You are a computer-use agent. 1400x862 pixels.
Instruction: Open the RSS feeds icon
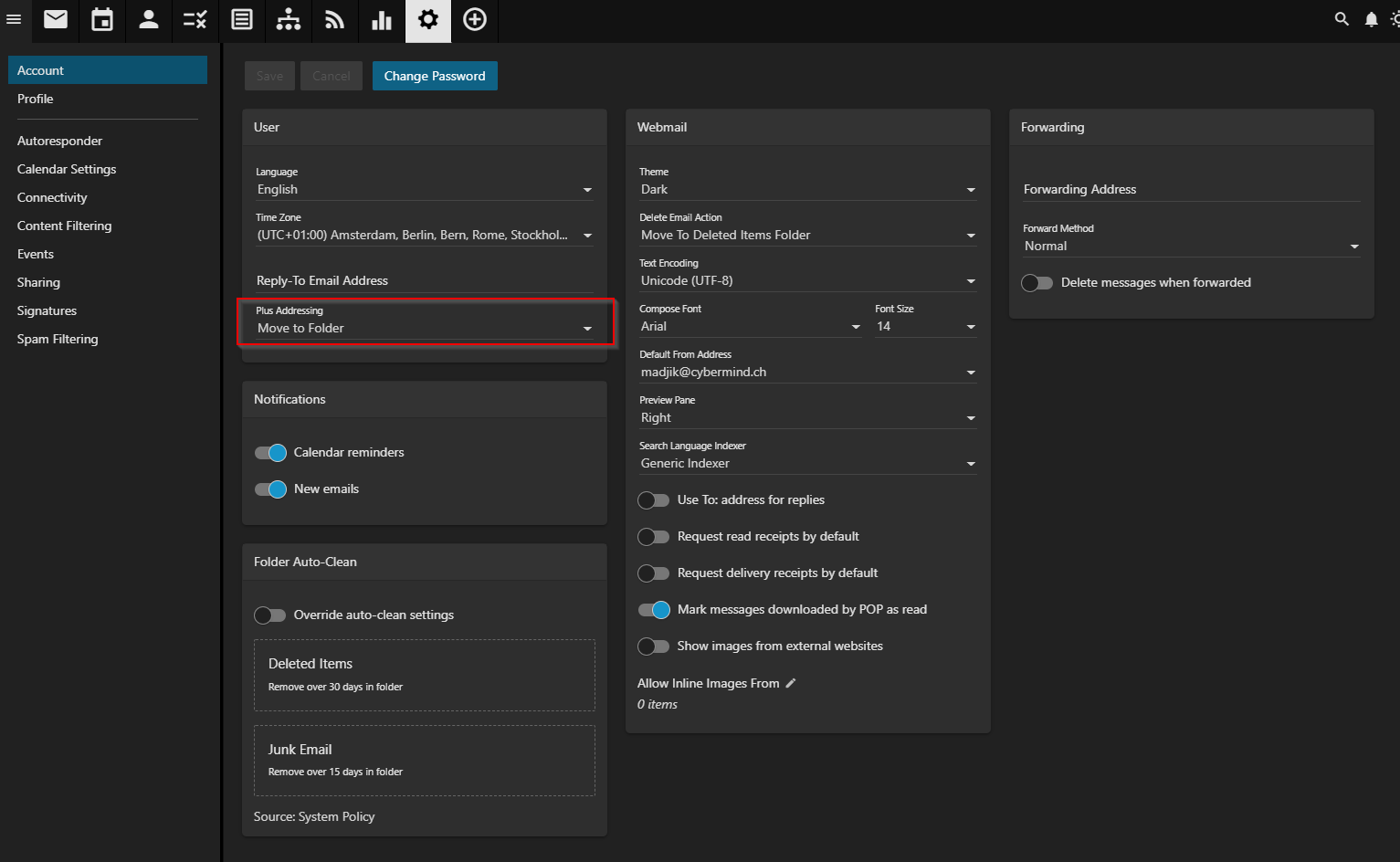tap(335, 20)
